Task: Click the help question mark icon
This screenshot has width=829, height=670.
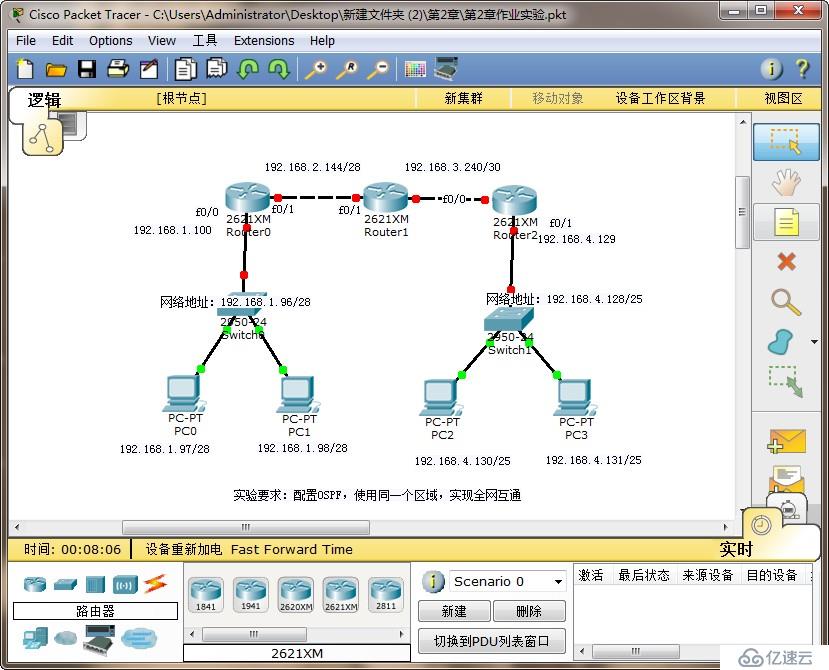Action: click(x=802, y=69)
